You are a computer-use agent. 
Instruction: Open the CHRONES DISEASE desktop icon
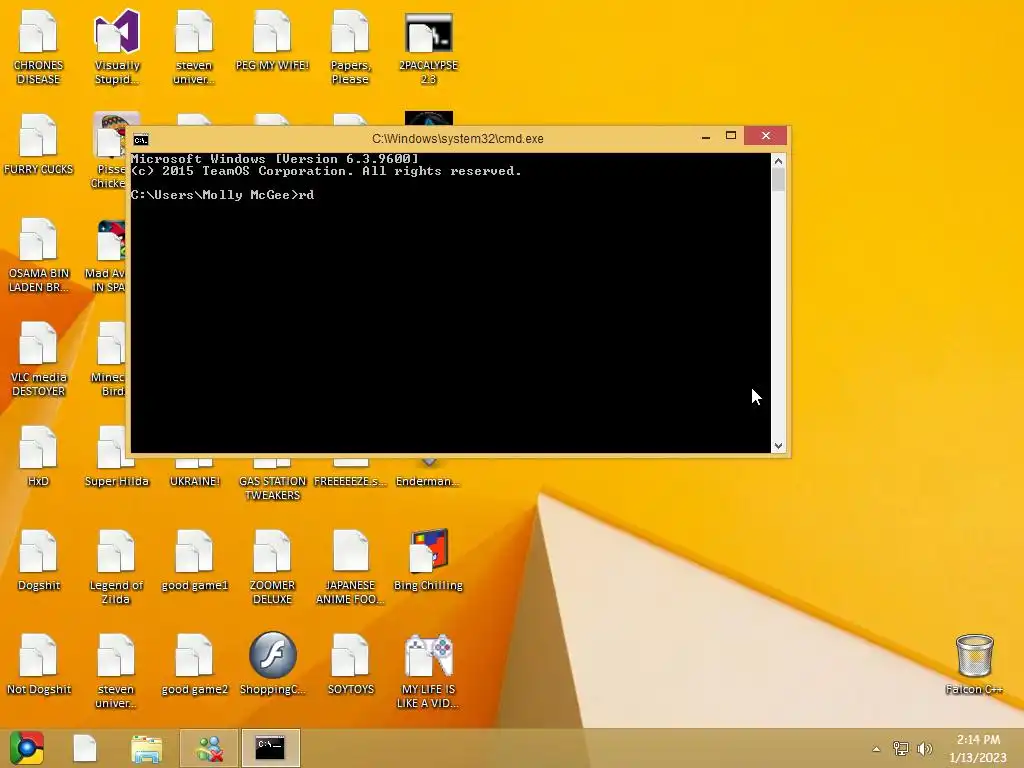coord(38,48)
